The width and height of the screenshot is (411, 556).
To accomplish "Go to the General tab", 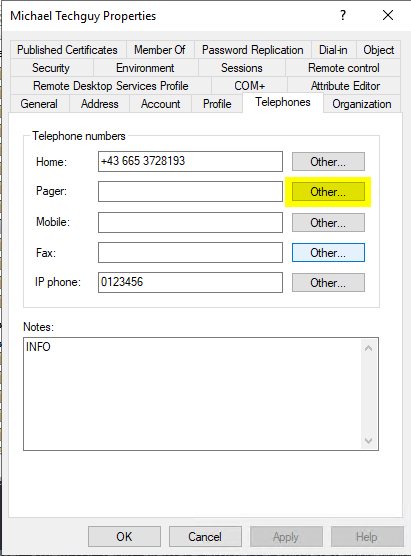I will click(x=39, y=104).
